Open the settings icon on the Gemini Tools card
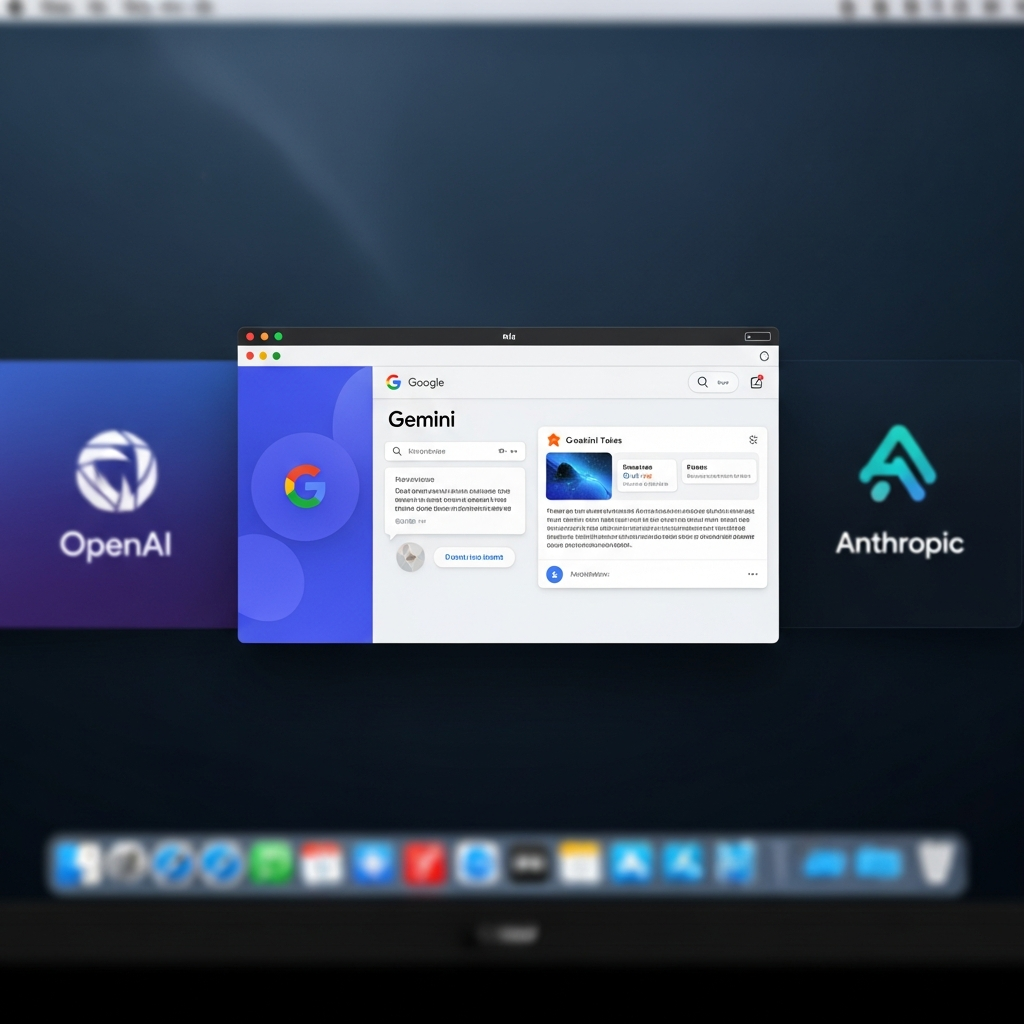The image size is (1024, 1024). (x=753, y=439)
